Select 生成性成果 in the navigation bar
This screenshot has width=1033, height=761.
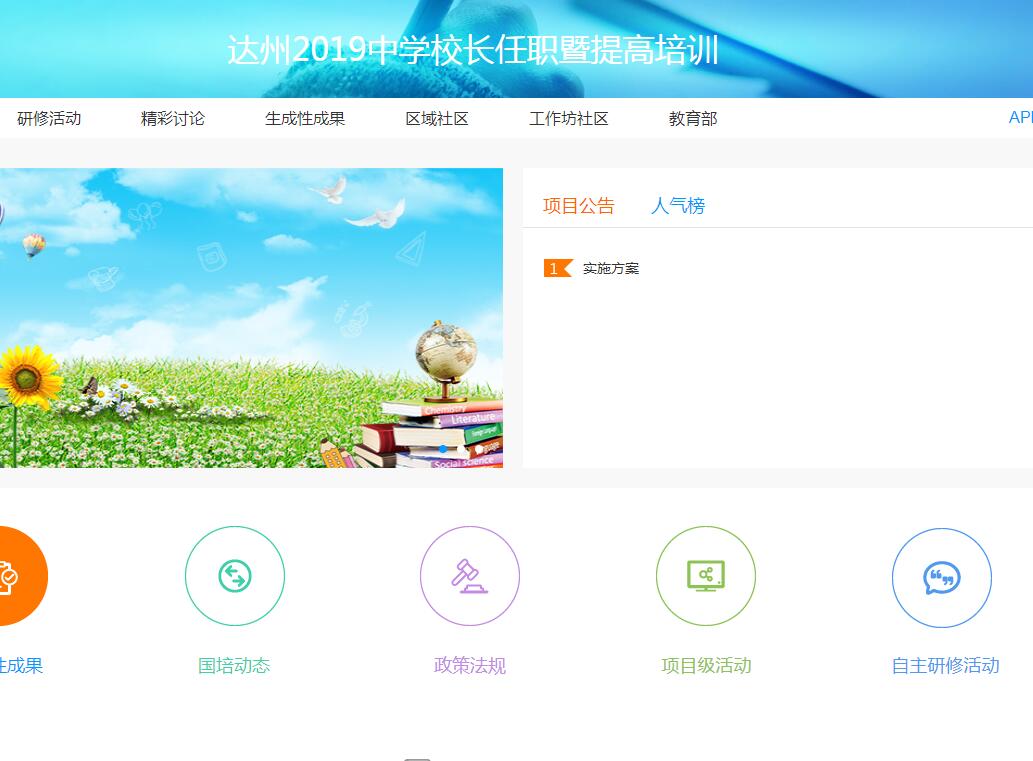tap(305, 119)
